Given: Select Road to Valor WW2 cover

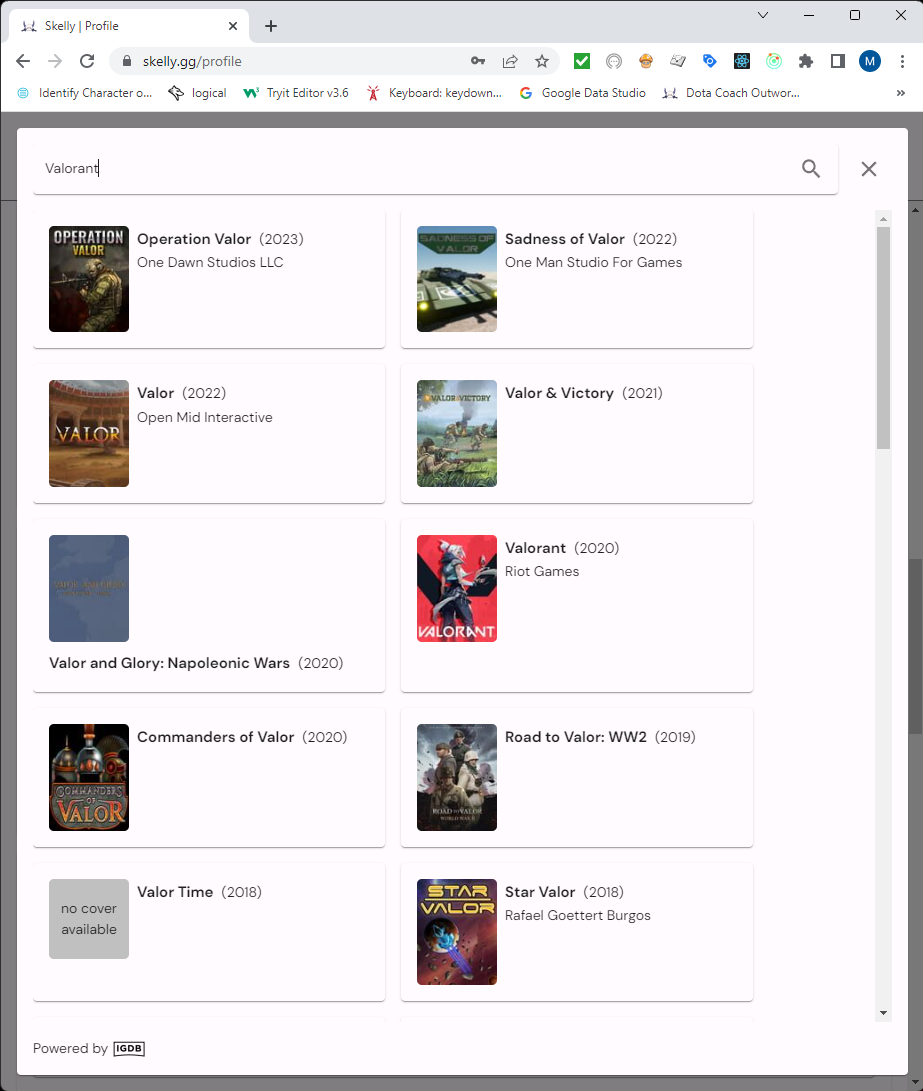Looking at the screenshot, I should coord(457,778).
